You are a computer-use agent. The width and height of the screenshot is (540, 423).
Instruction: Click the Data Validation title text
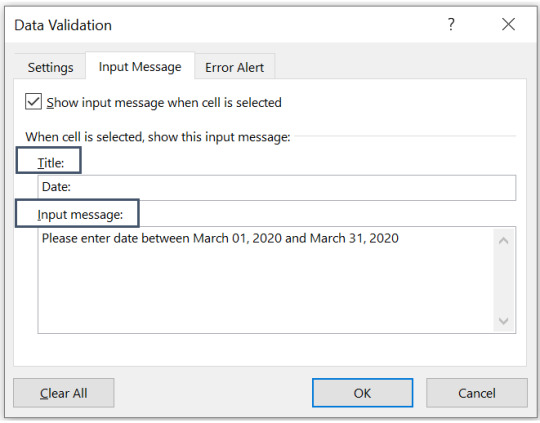63,25
